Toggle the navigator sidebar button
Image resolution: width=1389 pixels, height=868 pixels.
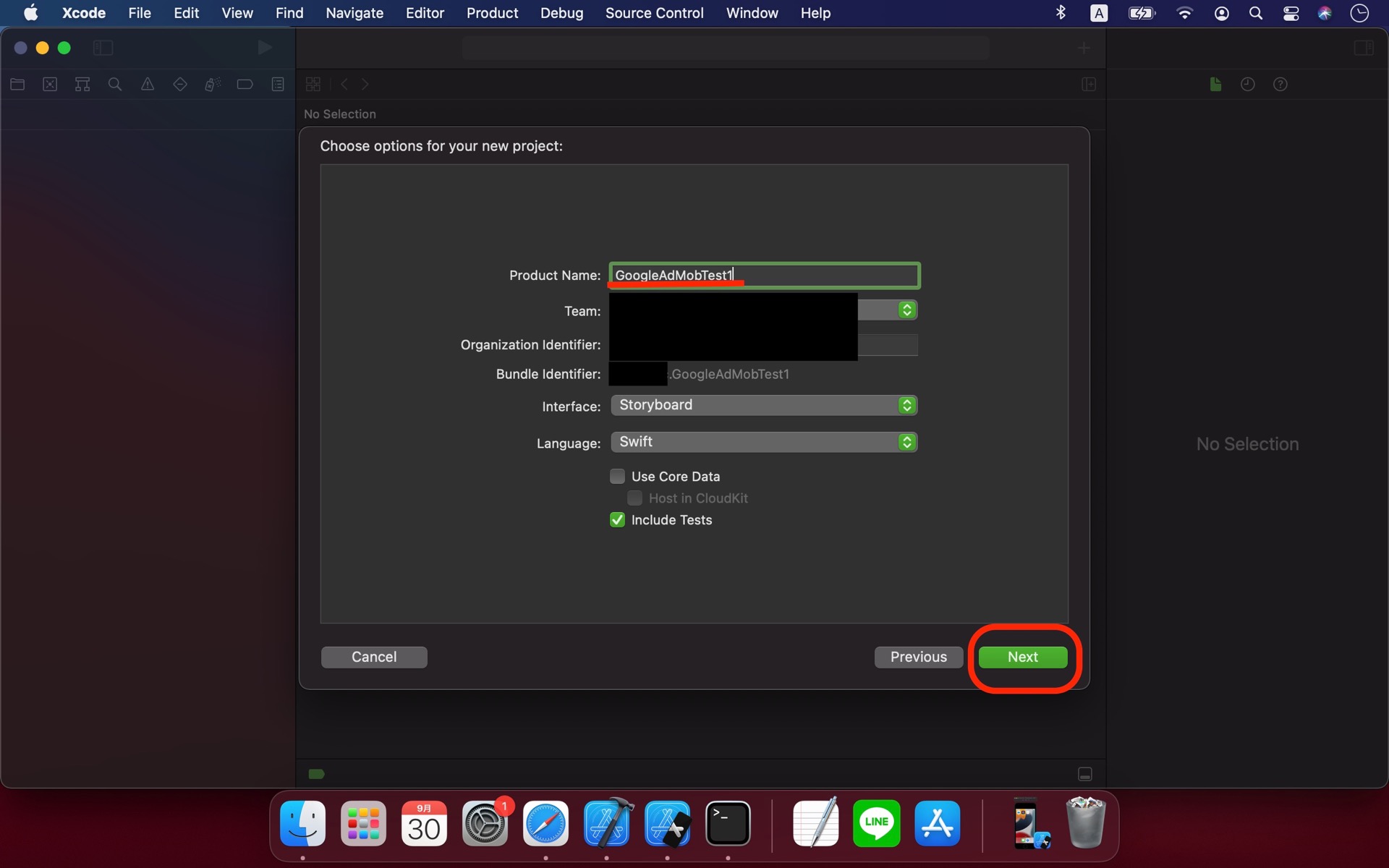(x=103, y=48)
